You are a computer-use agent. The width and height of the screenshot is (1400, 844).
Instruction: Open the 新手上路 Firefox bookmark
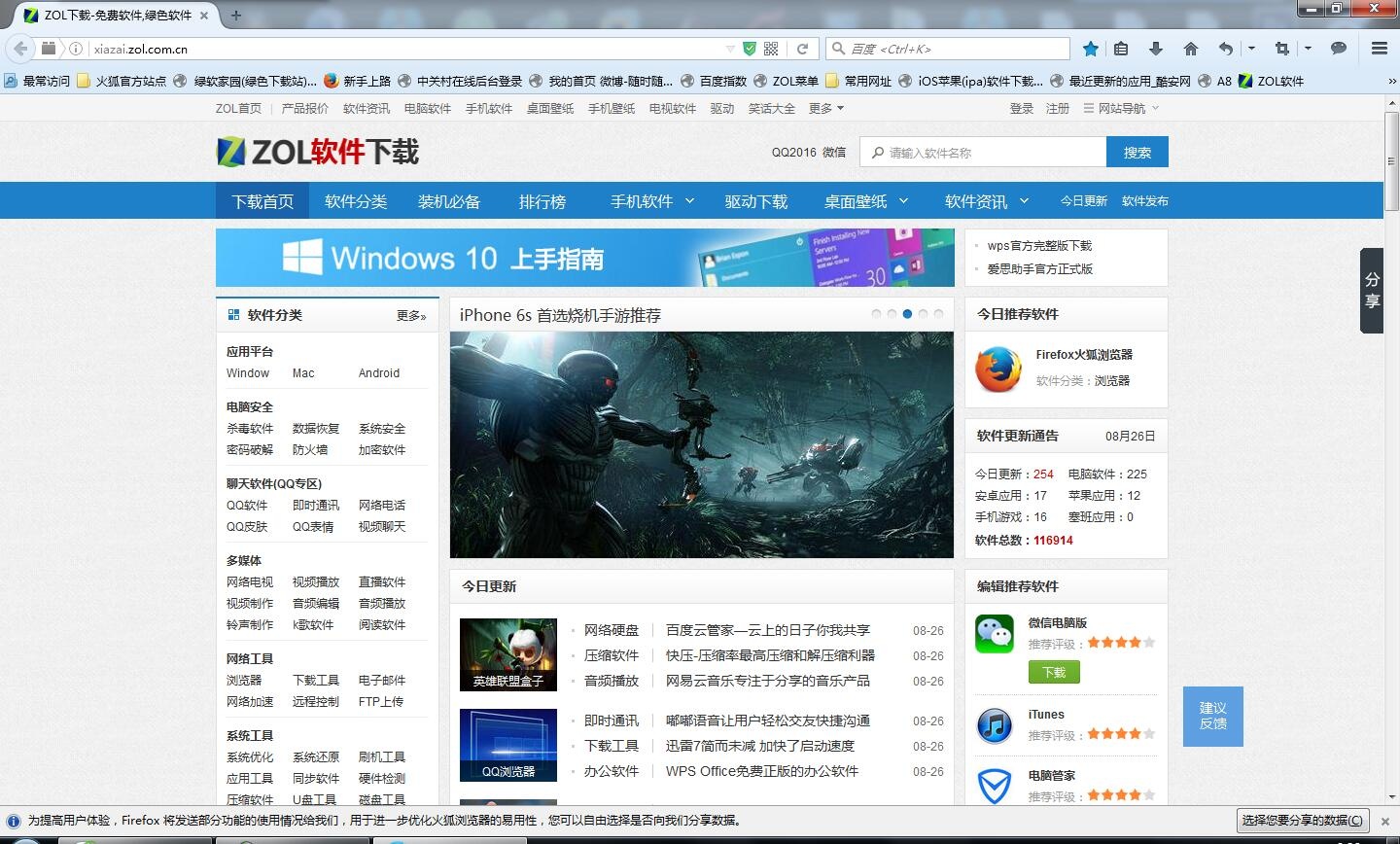click(x=357, y=81)
